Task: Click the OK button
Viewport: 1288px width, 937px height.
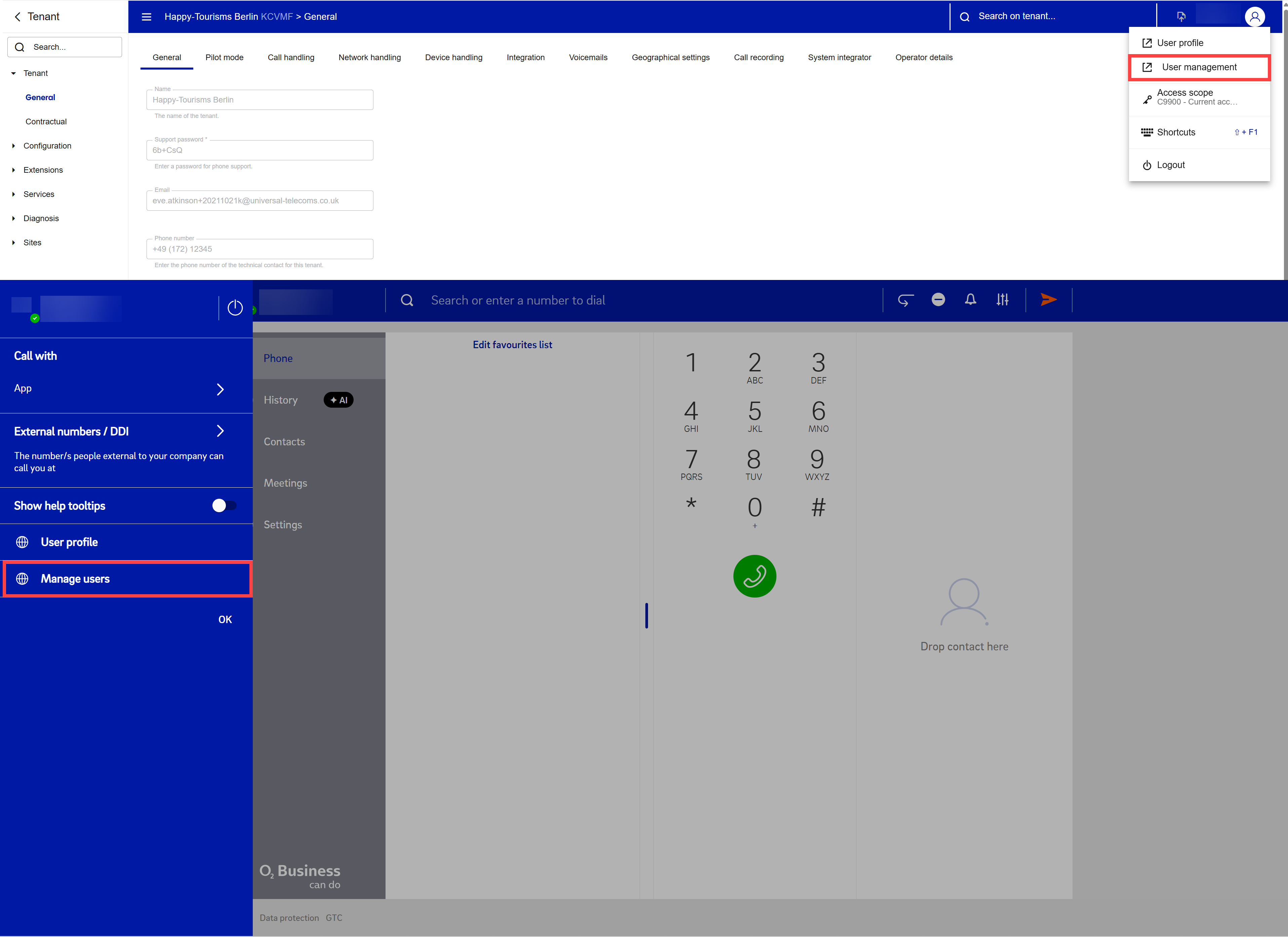Action: click(x=225, y=619)
